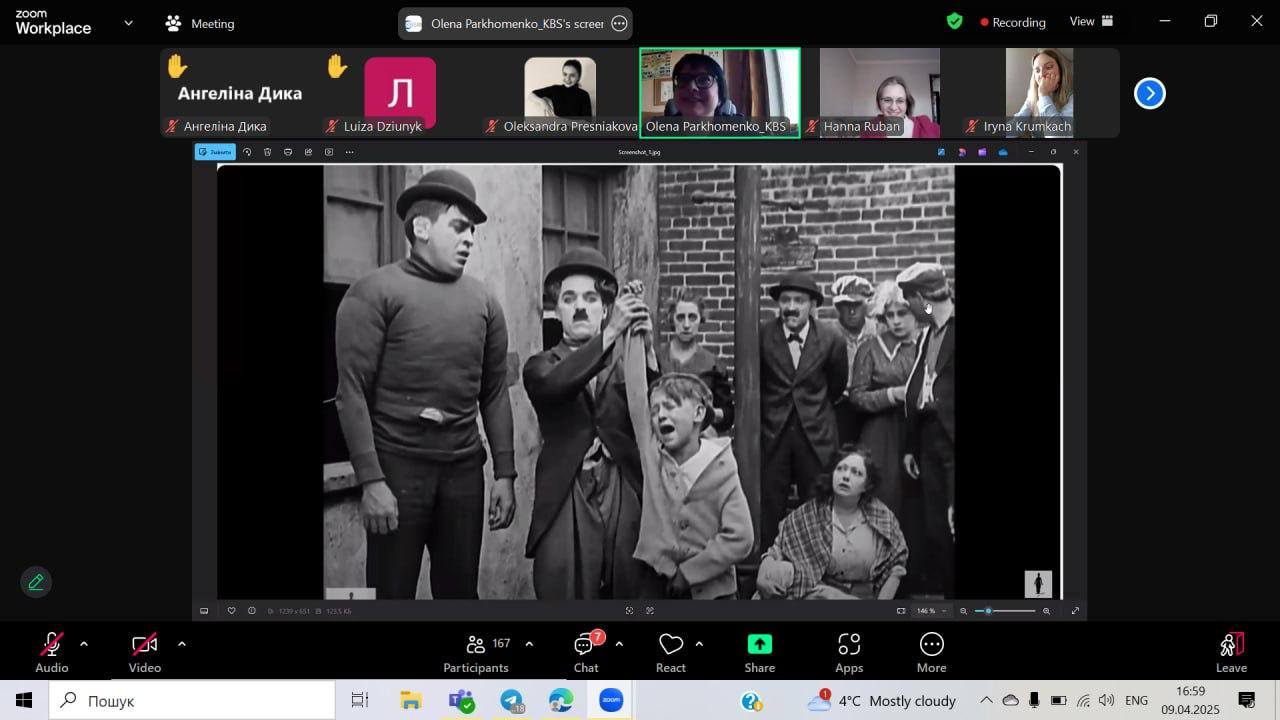Image resolution: width=1280 pixels, height=720 pixels.
Task: Open the Meeting info tab
Action: point(200,23)
